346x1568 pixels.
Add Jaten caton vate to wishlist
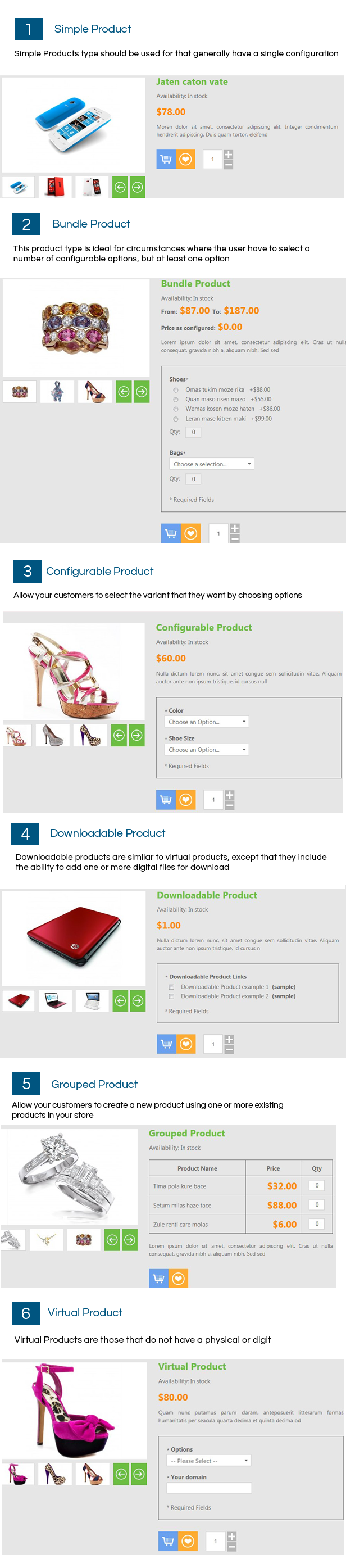[x=185, y=160]
